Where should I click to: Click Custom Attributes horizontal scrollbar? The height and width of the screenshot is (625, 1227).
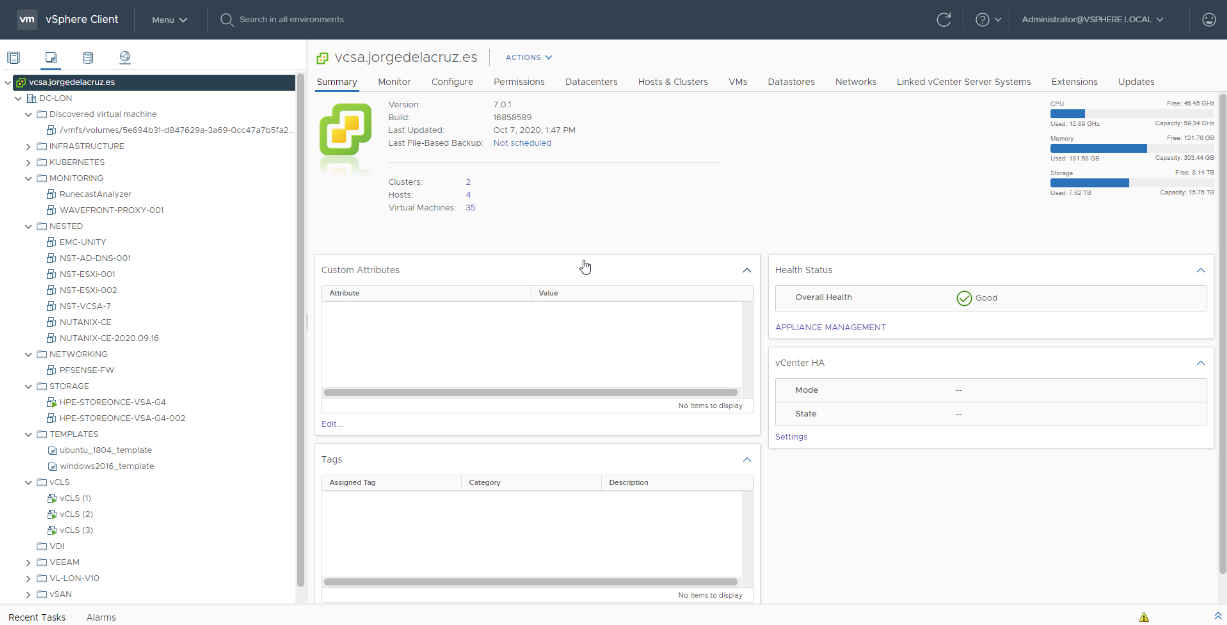coord(531,393)
